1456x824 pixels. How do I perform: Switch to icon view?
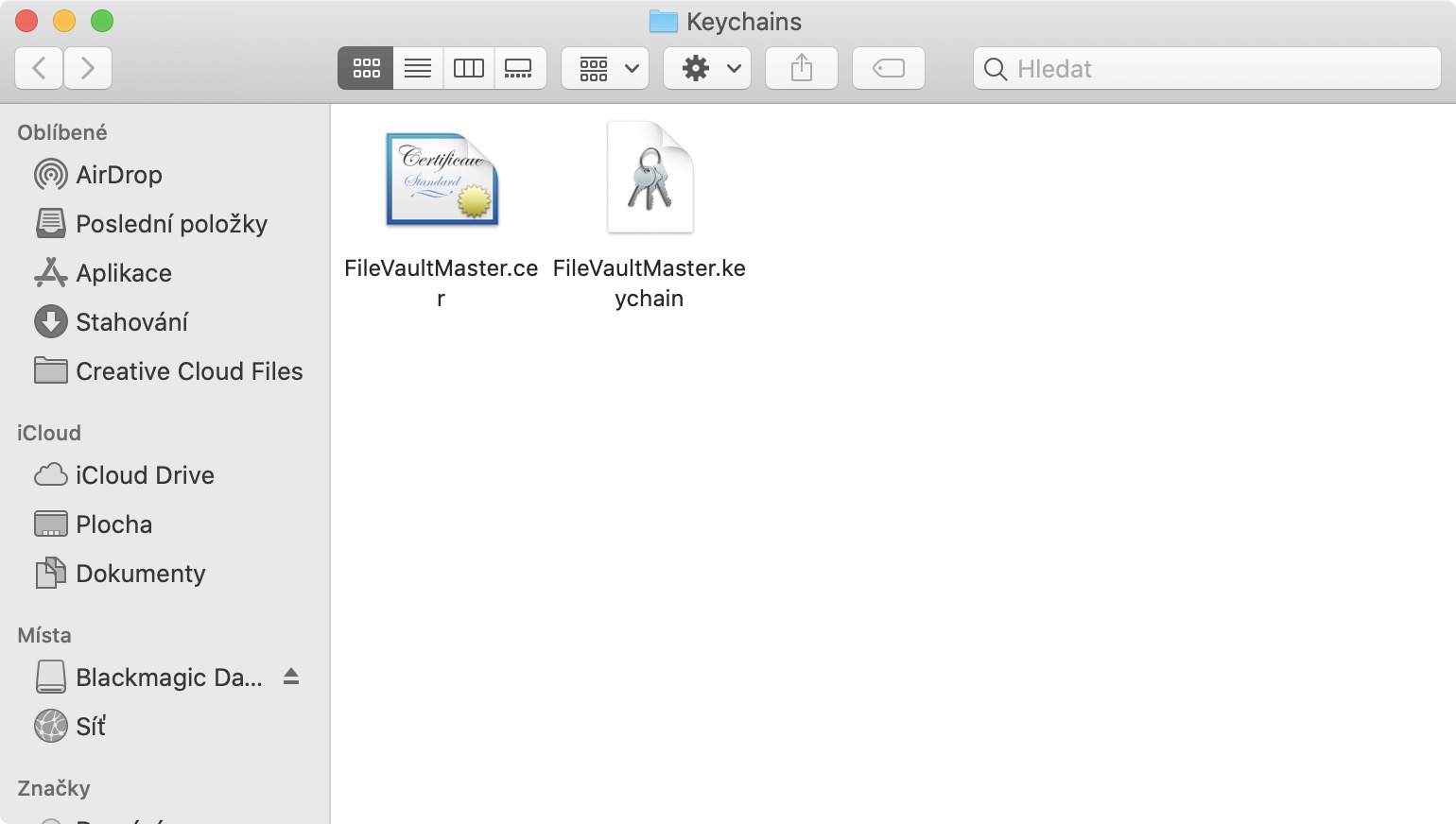pyautogui.click(x=366, y=68)
